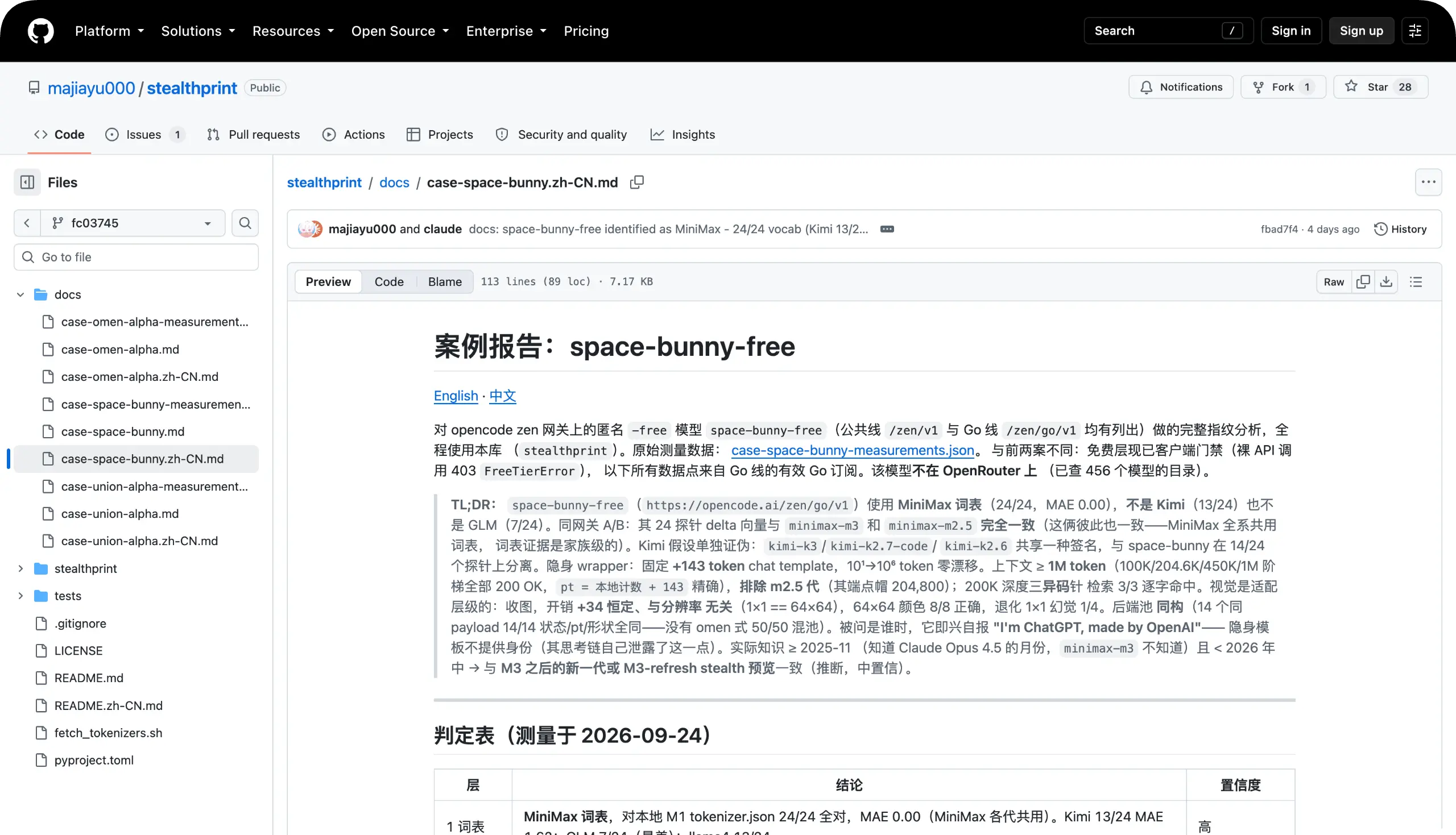Click the Raw button

click(x=1334, y=281)
